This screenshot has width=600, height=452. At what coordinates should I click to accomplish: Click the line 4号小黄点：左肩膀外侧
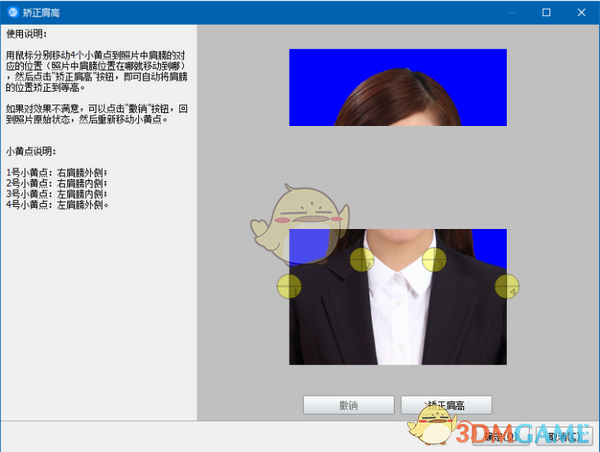[57, 205]
